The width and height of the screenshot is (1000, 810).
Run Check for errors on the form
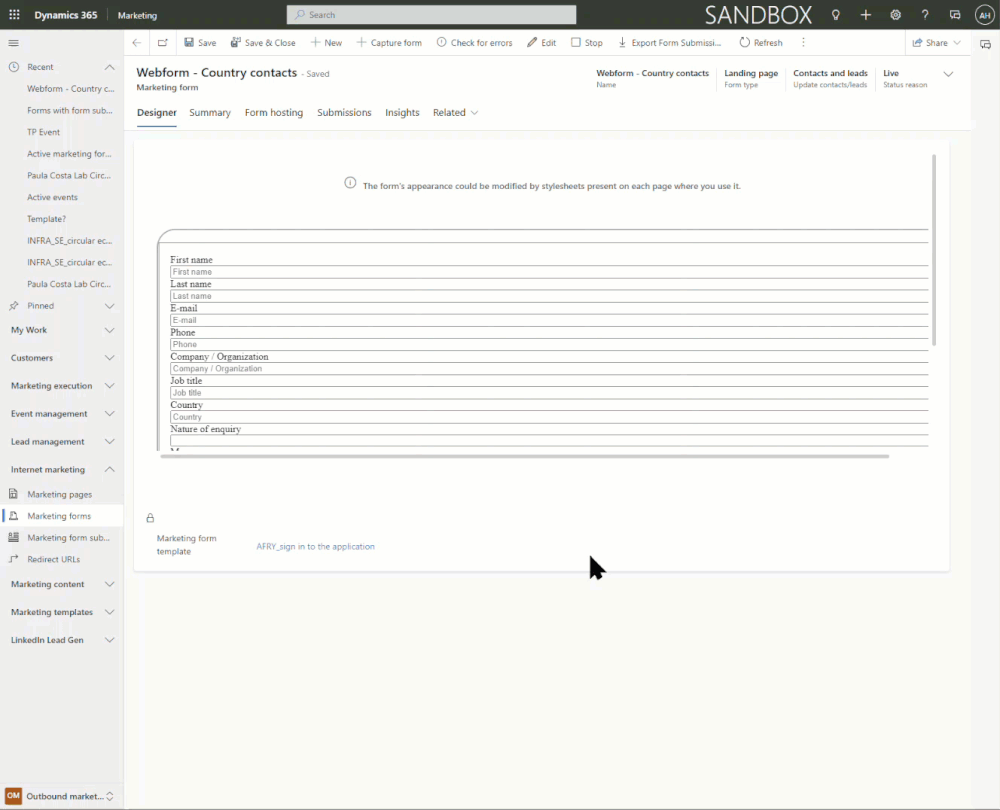(475, 42)
